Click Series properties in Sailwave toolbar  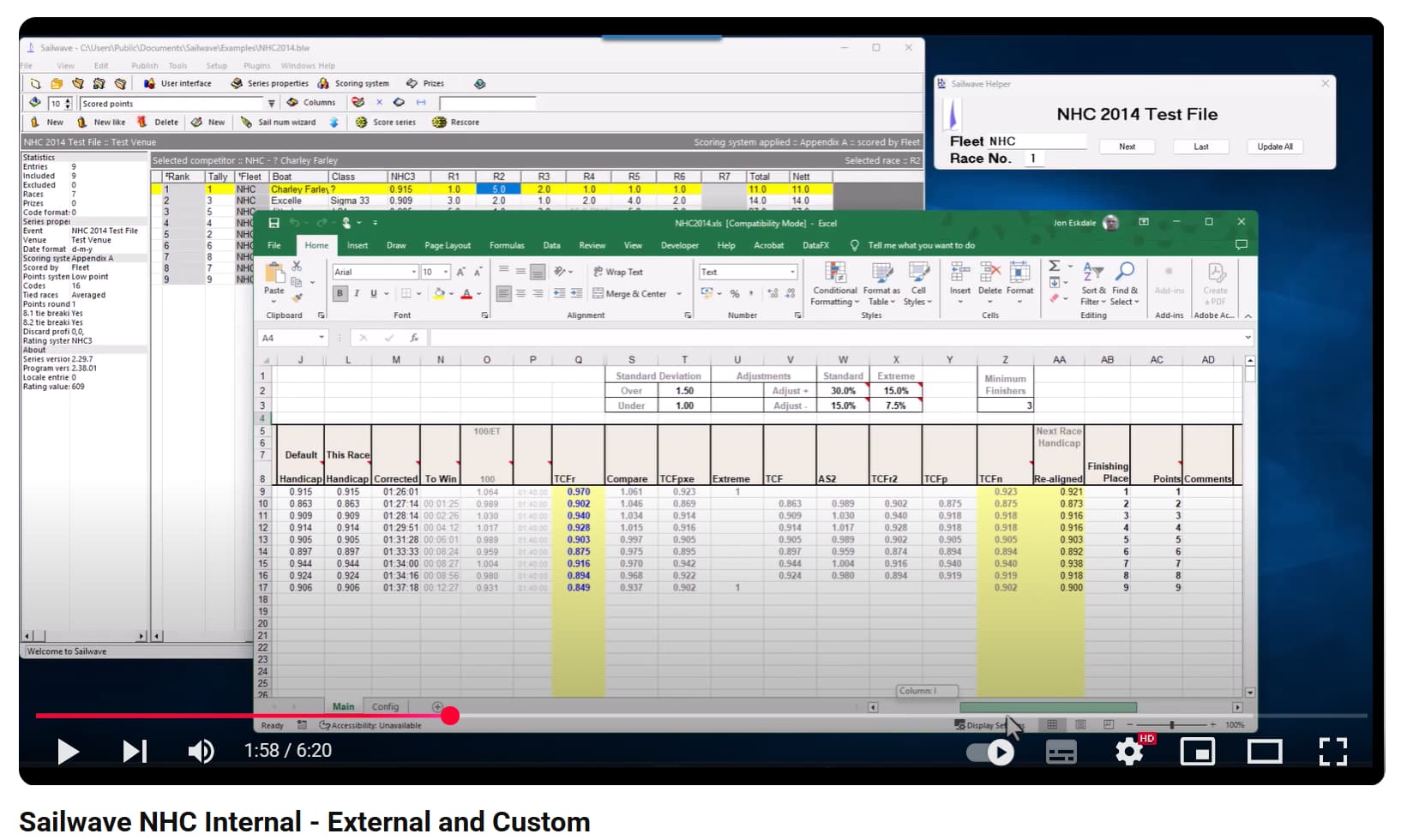pos(270,83)
